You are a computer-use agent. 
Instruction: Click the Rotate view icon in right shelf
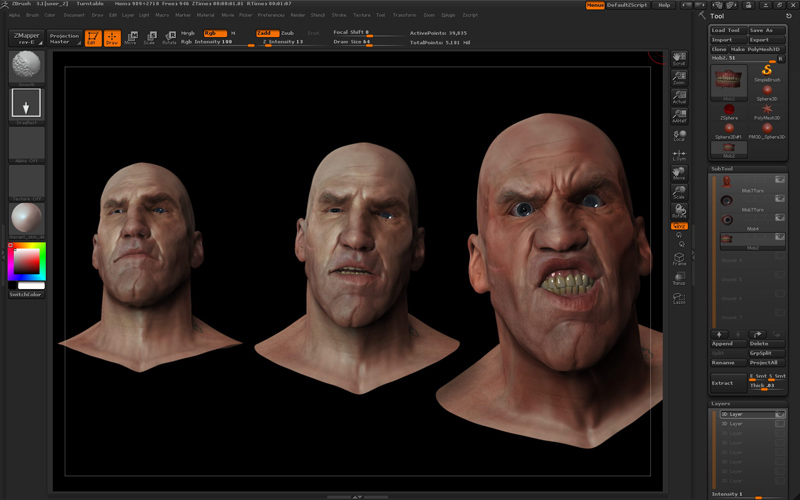coord(679,211)
